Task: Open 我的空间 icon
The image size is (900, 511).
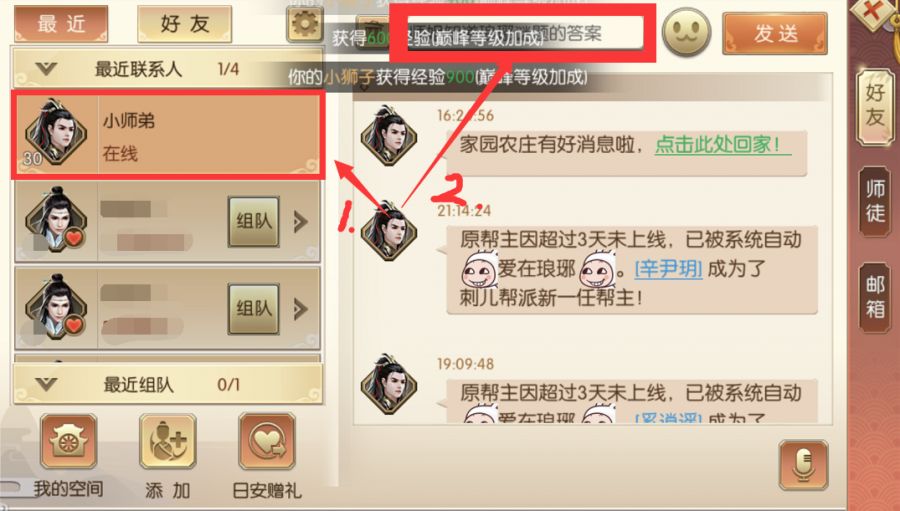Action: (x=68, y=442)
